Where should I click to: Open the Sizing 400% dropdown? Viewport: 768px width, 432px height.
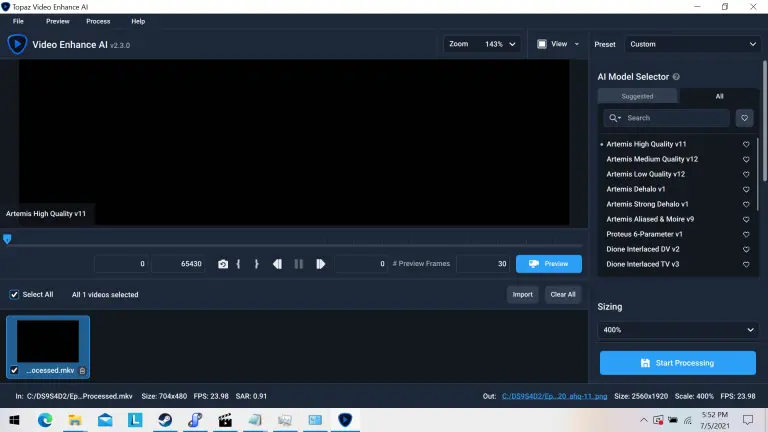(x=678, y=330)
